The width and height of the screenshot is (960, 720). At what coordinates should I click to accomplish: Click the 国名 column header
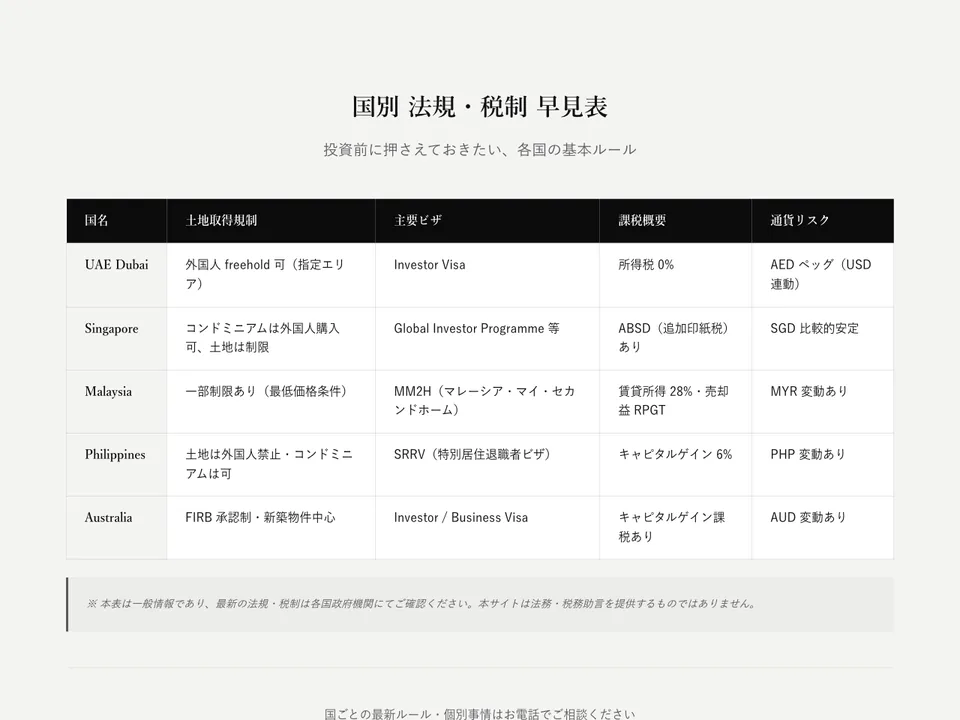(116, 220)
